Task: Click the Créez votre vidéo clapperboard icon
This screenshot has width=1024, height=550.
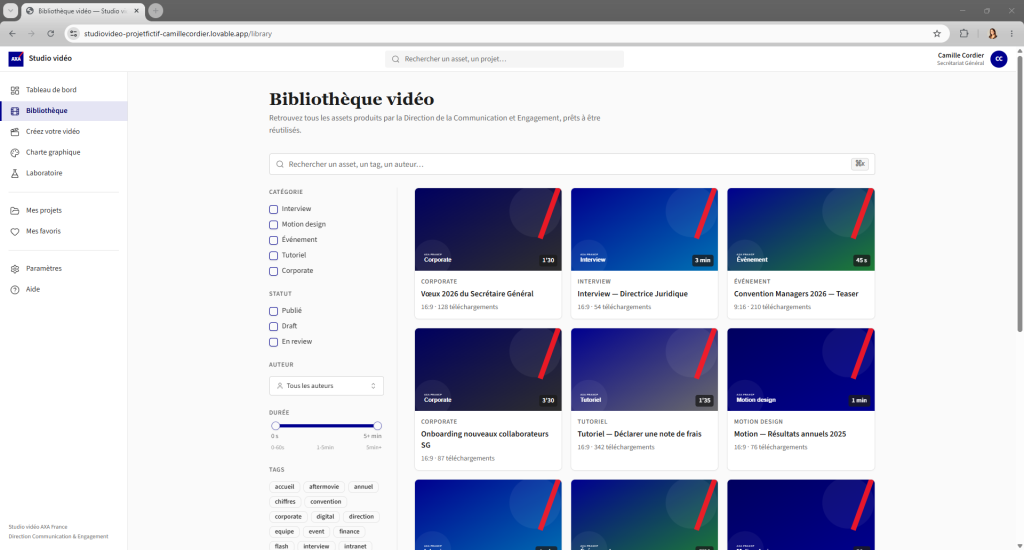Action: pos(15,132)
